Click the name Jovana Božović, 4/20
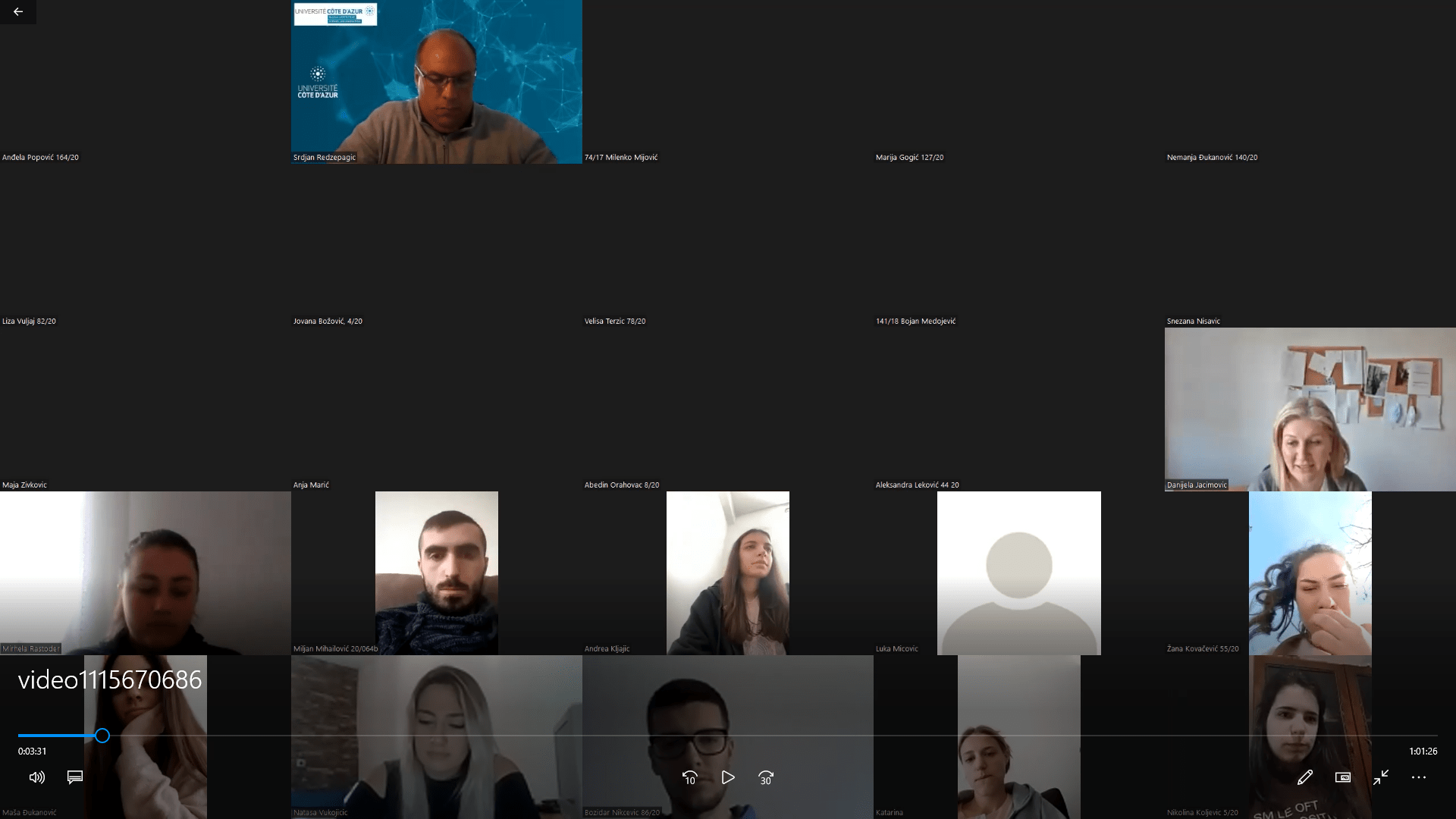Image resolution: width=1456 pixels, height=819 pixels. coord(328,322)
